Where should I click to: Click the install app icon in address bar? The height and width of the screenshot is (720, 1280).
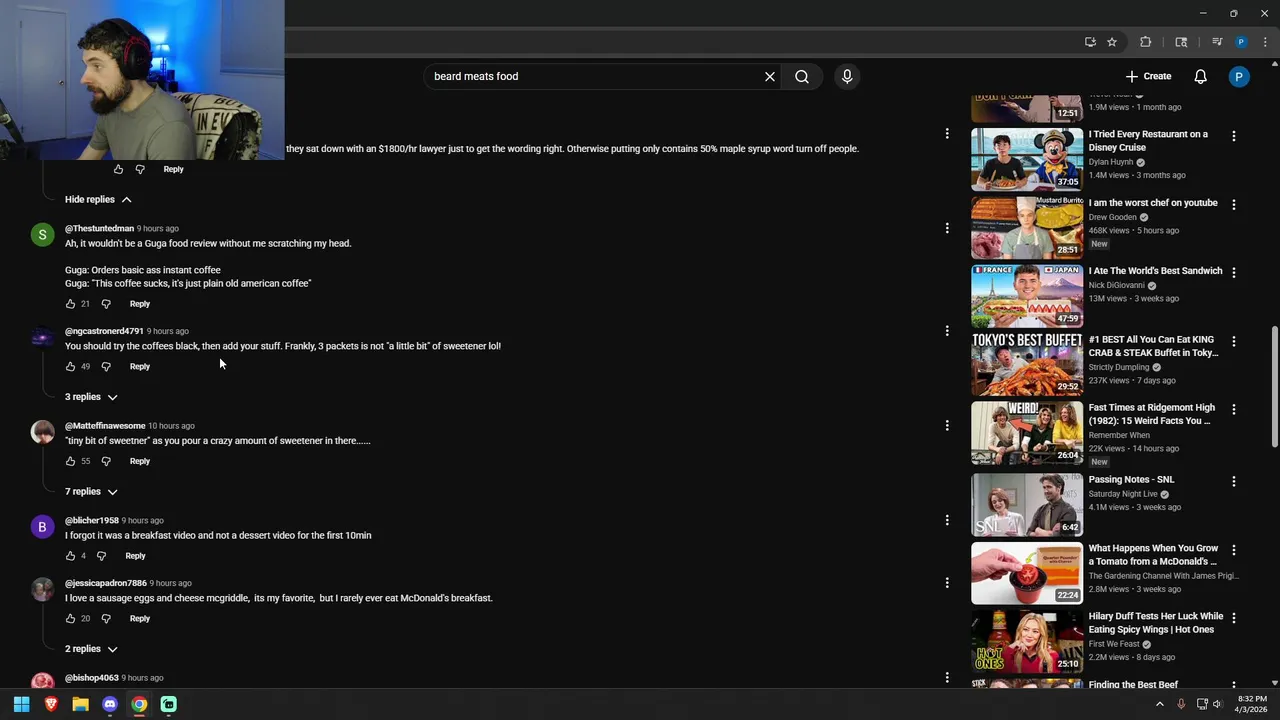[x=1090, y=42]
